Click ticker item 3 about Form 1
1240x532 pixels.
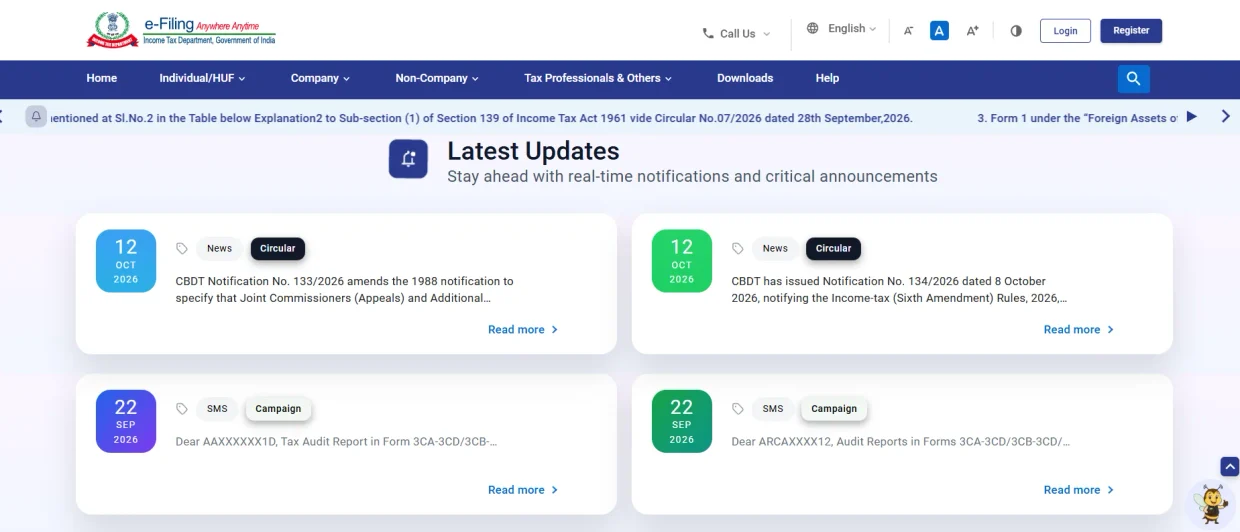tap(1077, 118)
